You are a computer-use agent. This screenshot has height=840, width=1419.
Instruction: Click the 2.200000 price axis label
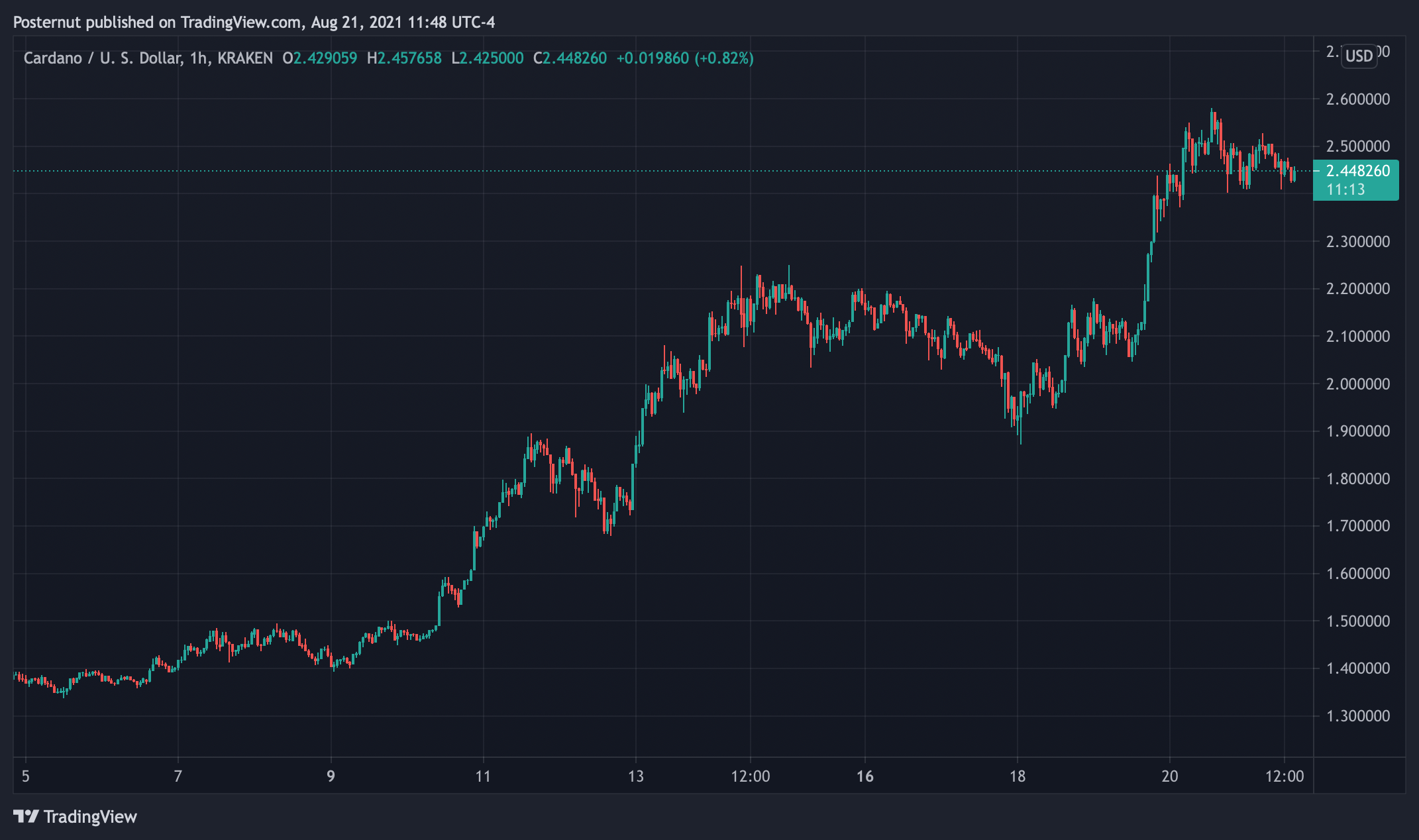tap(1358, 289)
